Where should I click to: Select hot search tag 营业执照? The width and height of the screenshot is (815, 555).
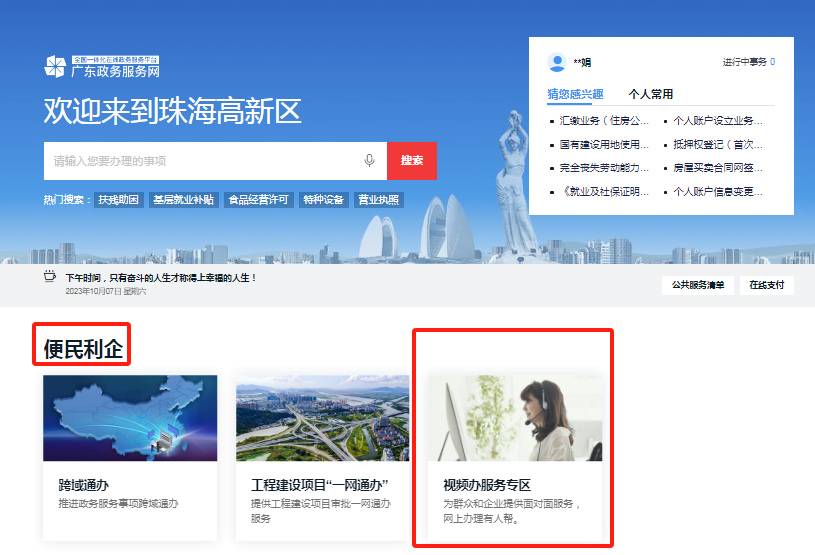(378, 200)
